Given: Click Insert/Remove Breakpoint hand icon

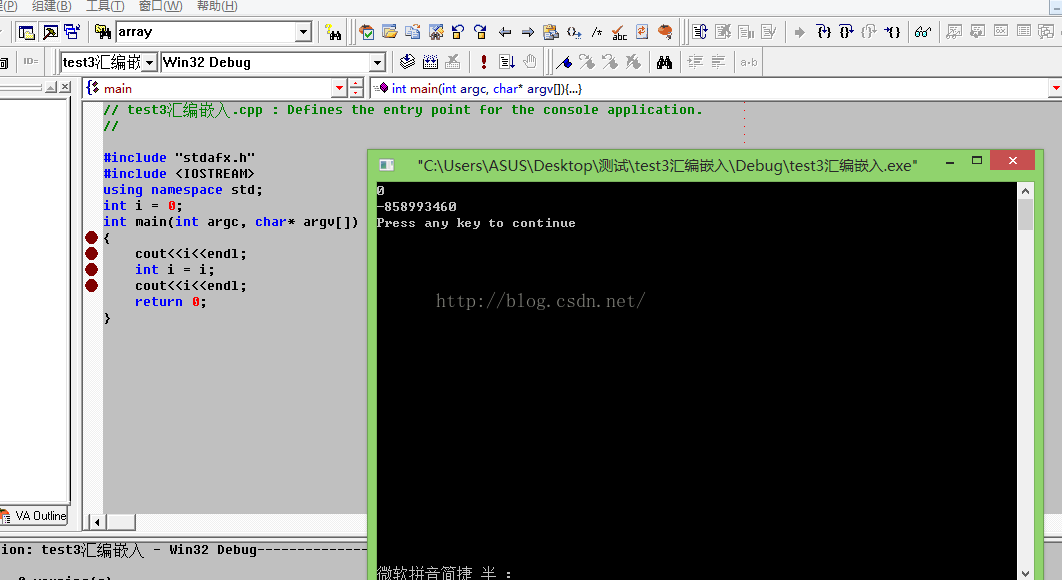Looking at the screenshot, I should (x=530, y=62).
